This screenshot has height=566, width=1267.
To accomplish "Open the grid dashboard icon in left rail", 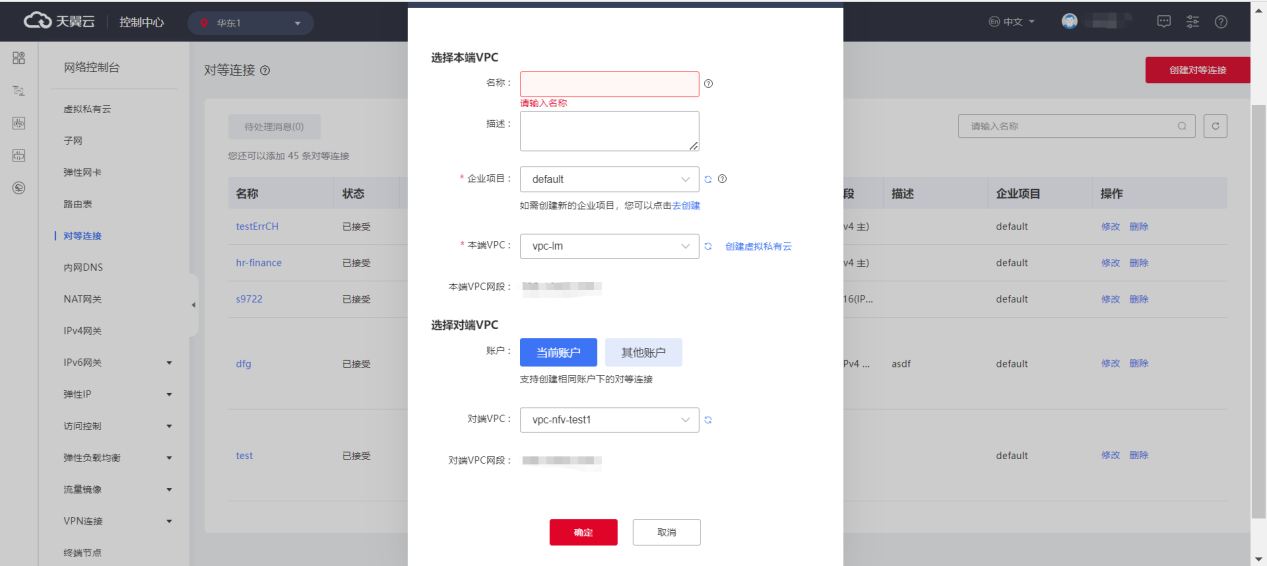I will point(18,58).
